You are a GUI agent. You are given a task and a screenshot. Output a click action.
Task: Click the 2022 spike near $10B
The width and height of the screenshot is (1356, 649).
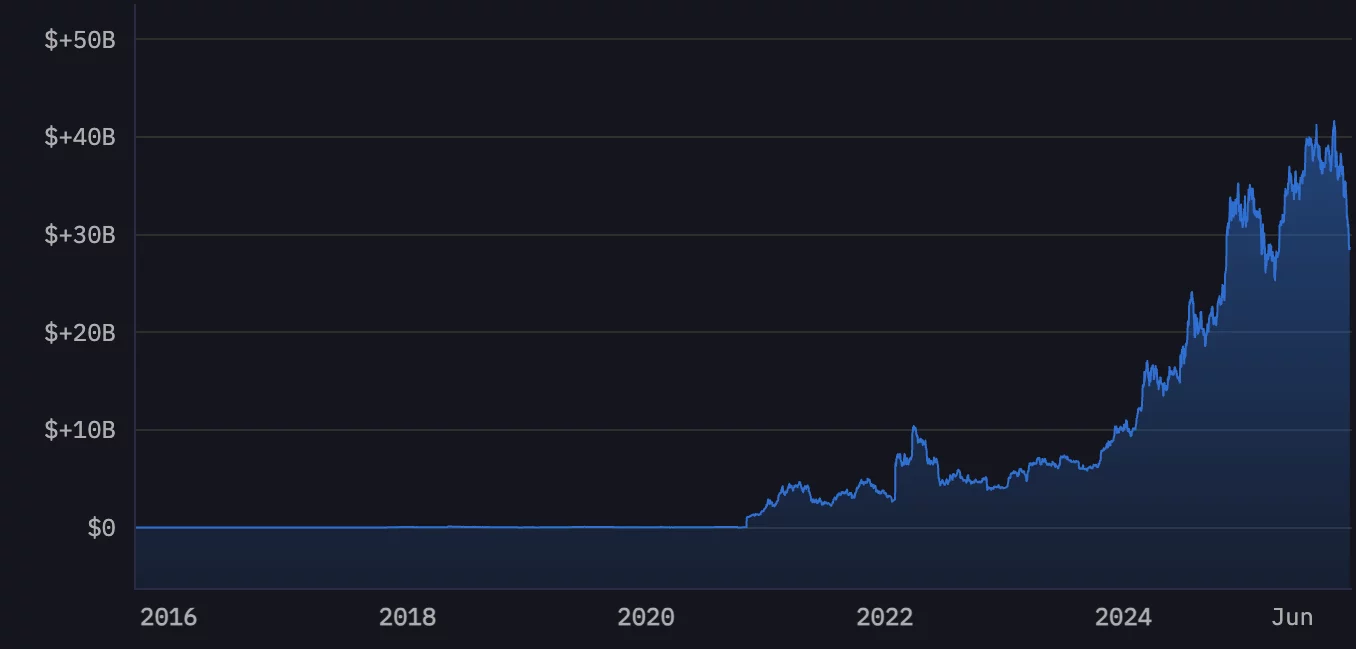point(914,426)
